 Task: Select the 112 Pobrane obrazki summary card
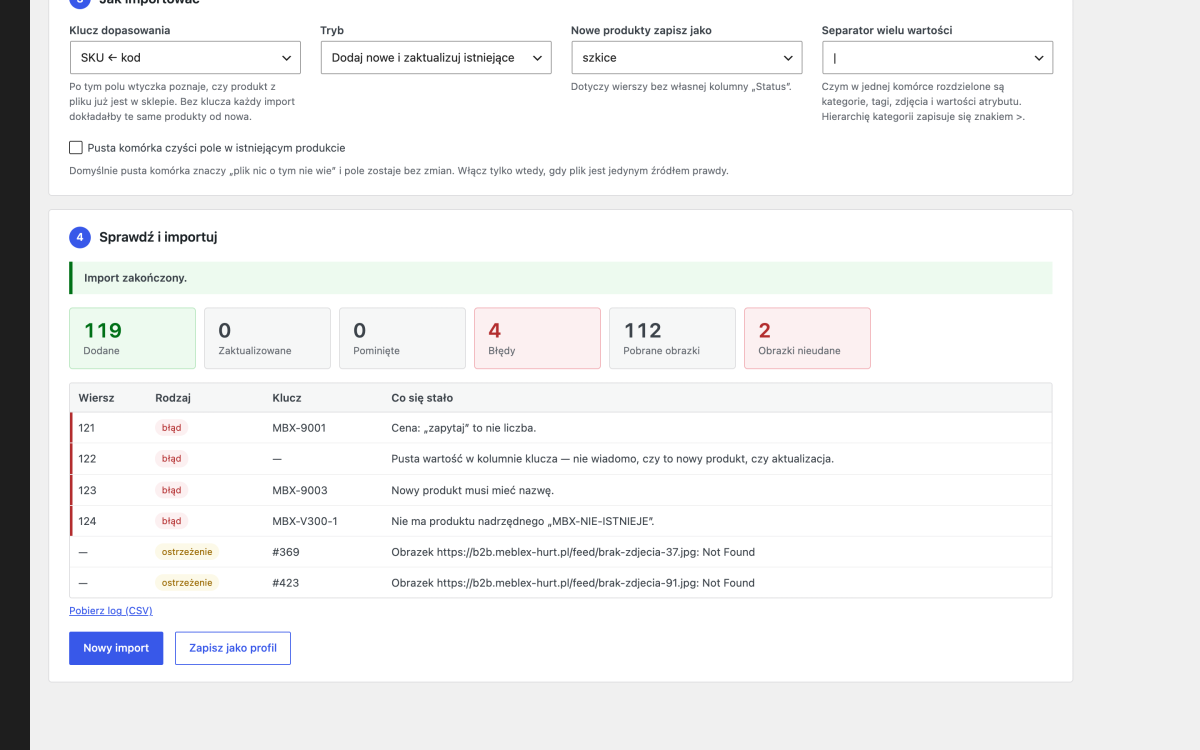click(x=672, y=338)
